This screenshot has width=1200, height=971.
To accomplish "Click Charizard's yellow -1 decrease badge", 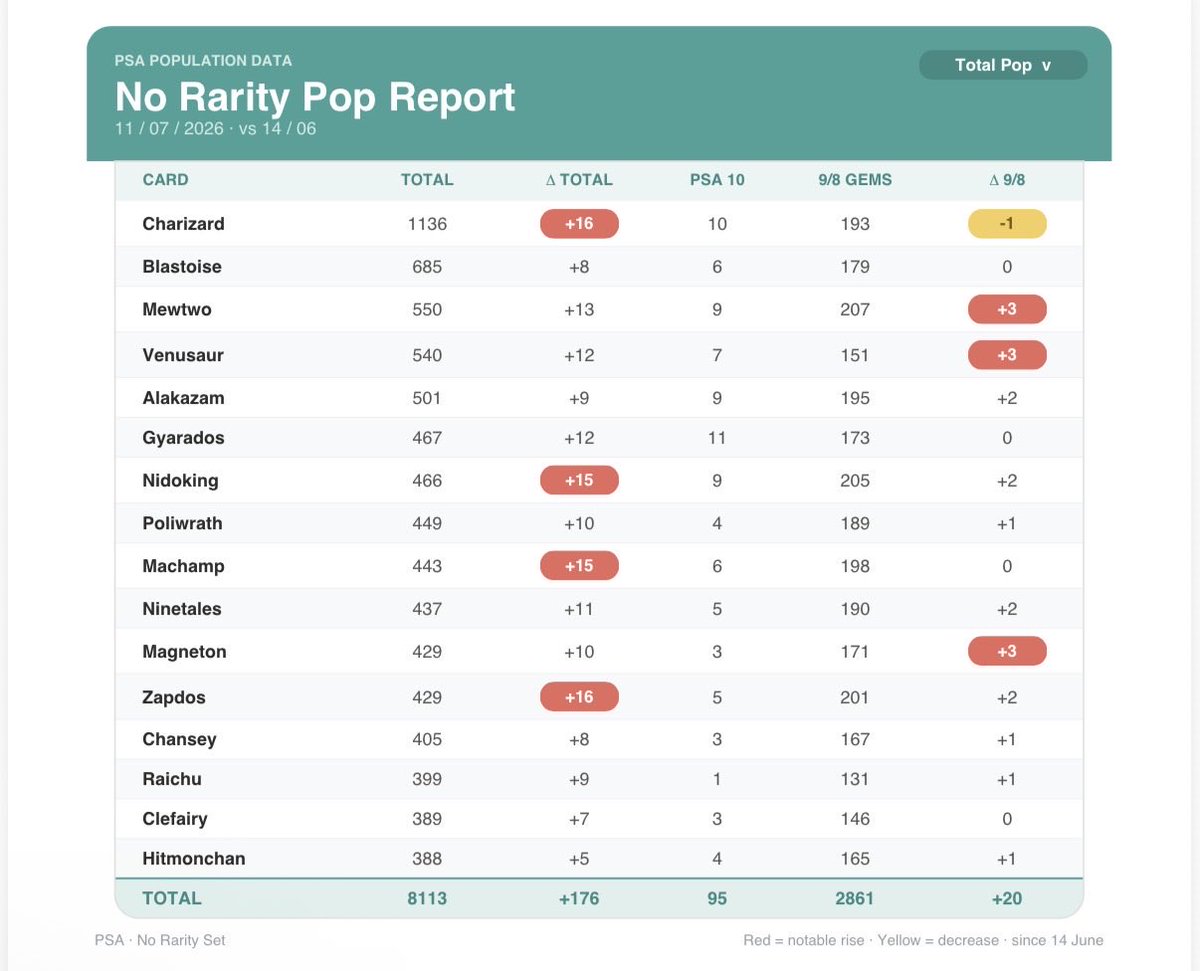I will point(1006,224).
